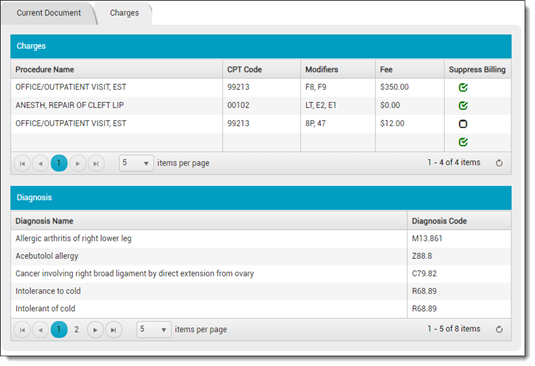This screenshot has height=366, width=535.
Task: Select the Charges tab
Action: click(124, 13)
